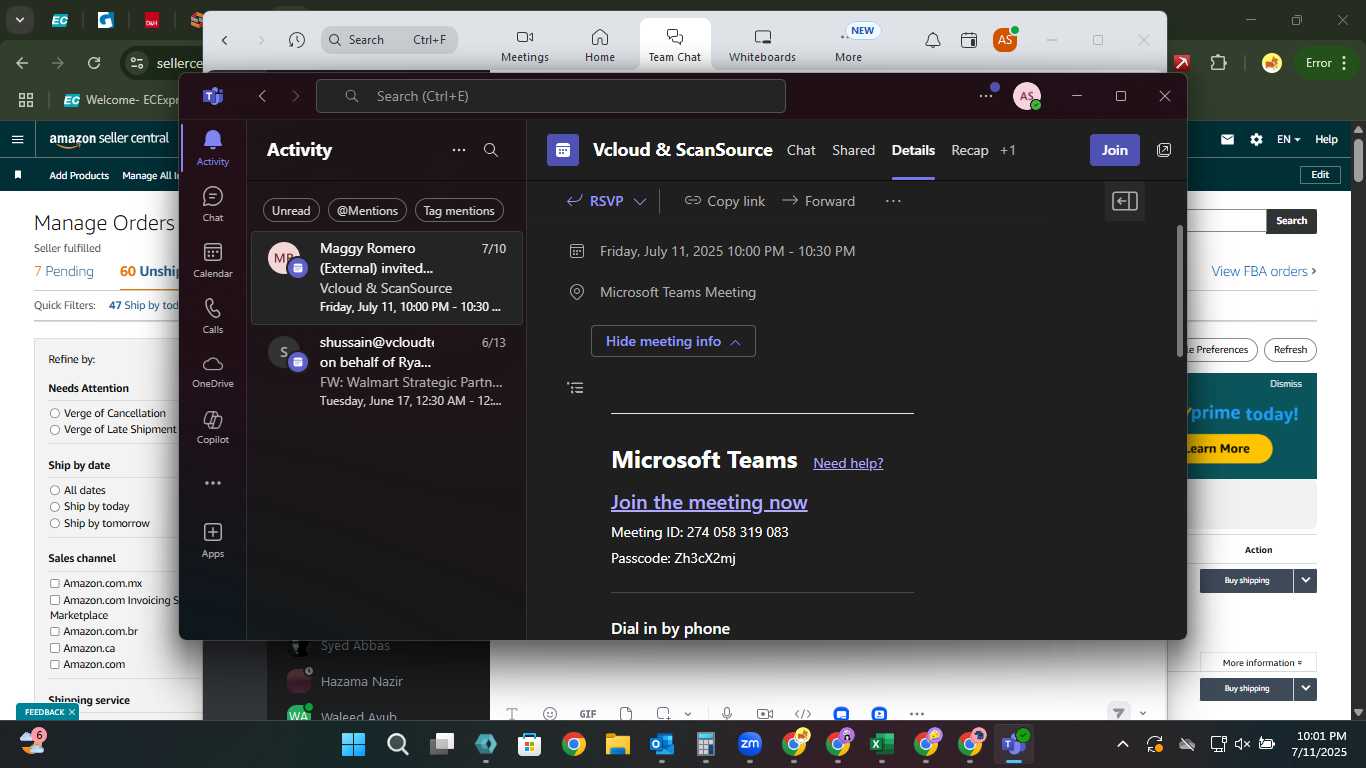Open Zoom history clock icon
This screenshot has width=1366, height=768.
tap(297, 40)
